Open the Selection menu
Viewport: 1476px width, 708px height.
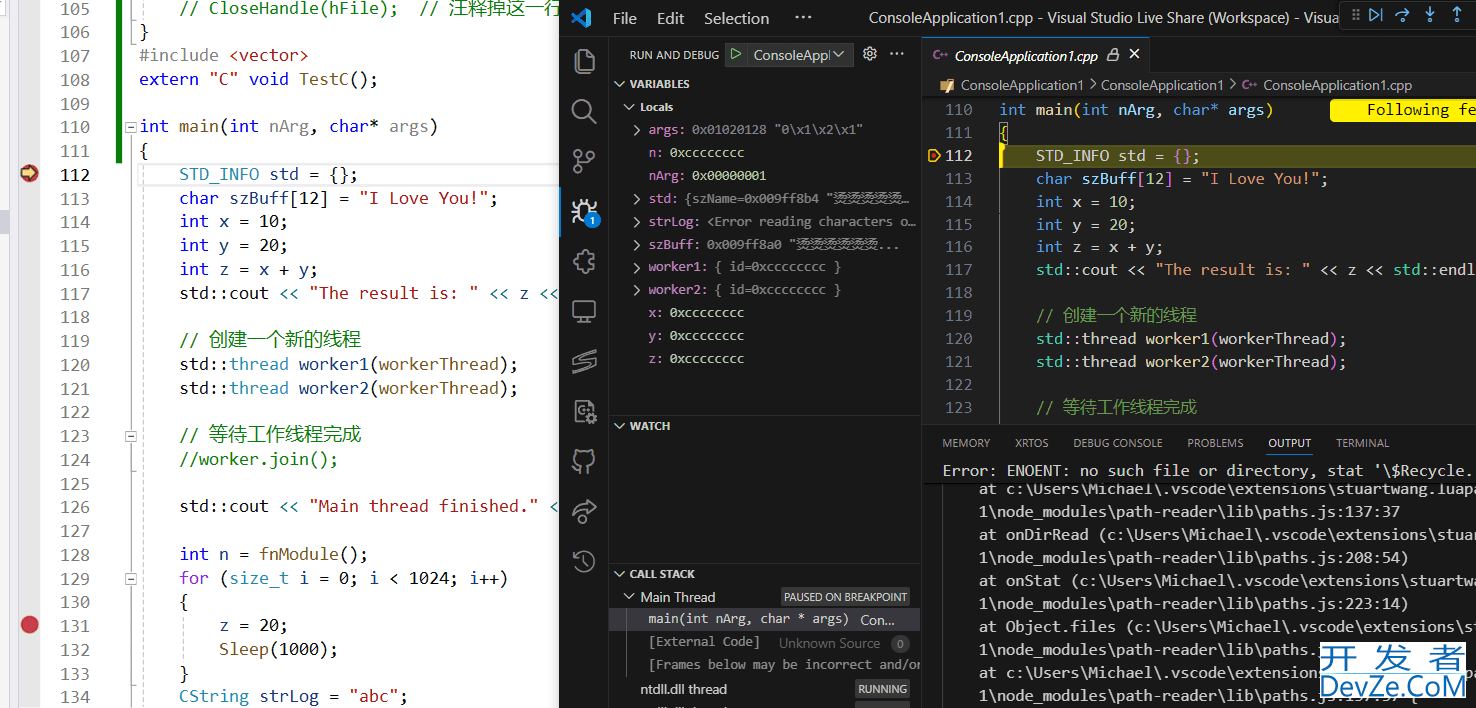coord(737,18)
